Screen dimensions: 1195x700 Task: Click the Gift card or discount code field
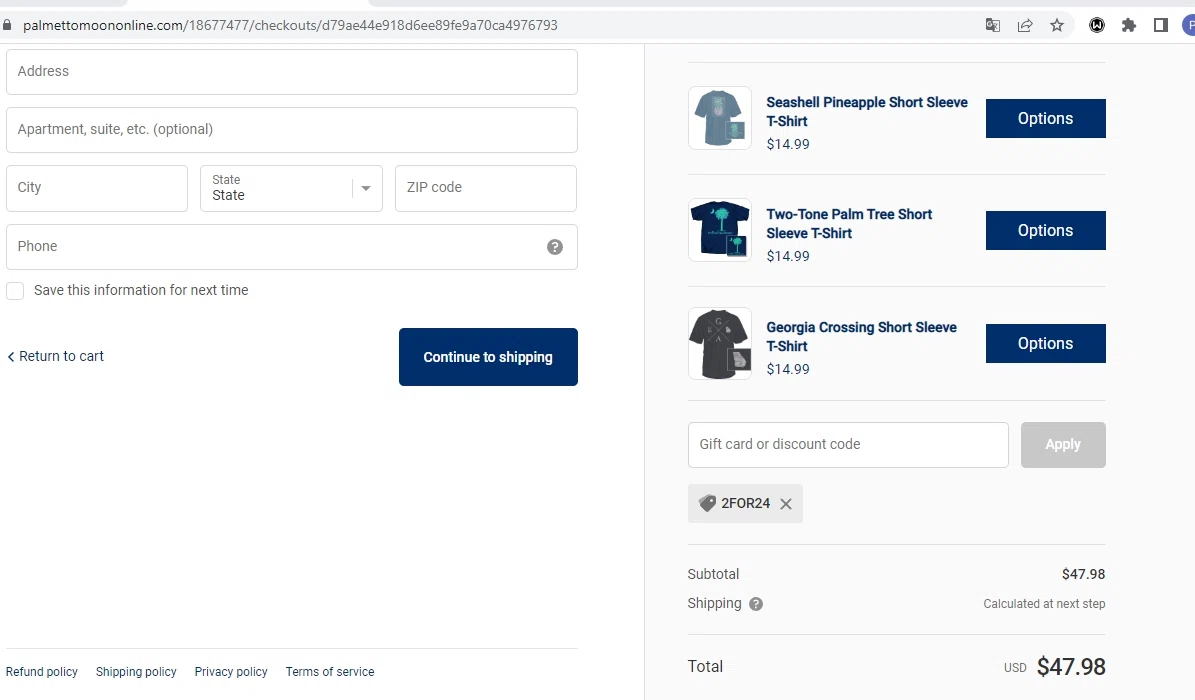click(x=848, y=445)
